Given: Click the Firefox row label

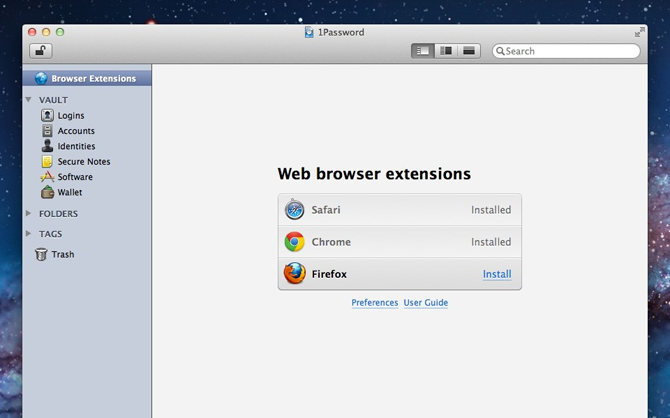Looking at the screenshot, I should click(329, 274).
